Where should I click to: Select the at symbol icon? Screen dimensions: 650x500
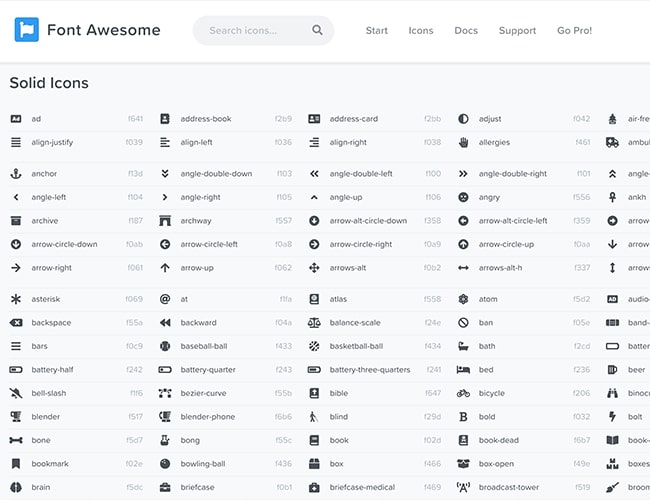pyautogui.click(x=165, y=299)
